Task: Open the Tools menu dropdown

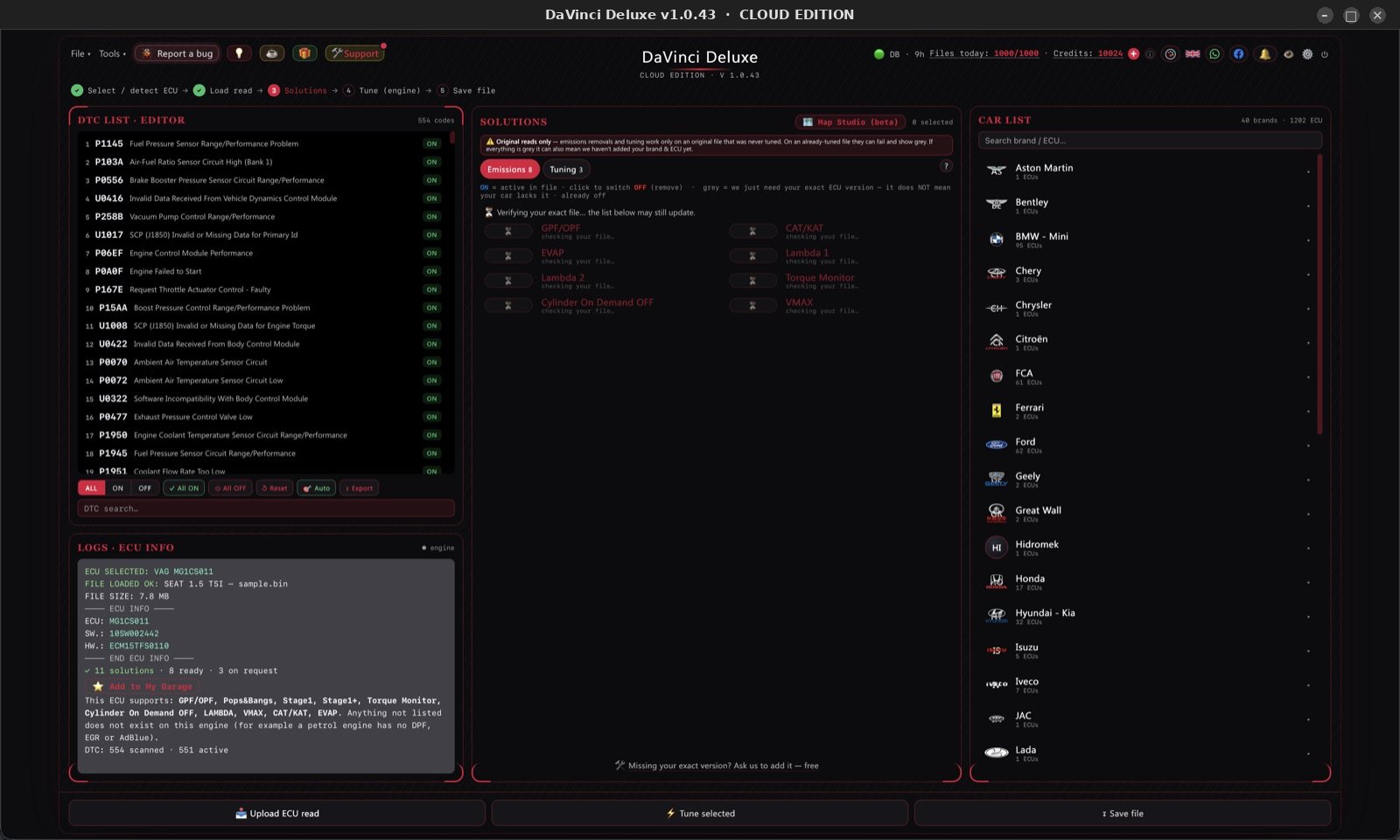Action: pos(112,53)
